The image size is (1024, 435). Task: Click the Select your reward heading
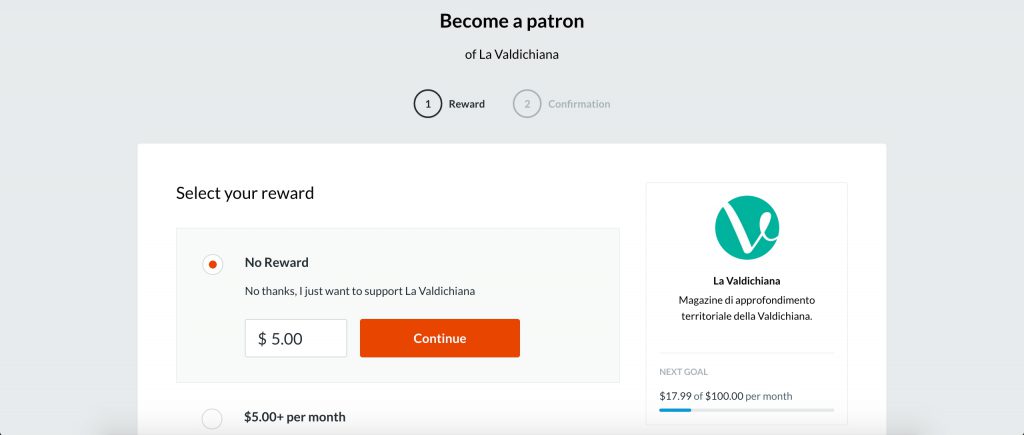[245, 193]
